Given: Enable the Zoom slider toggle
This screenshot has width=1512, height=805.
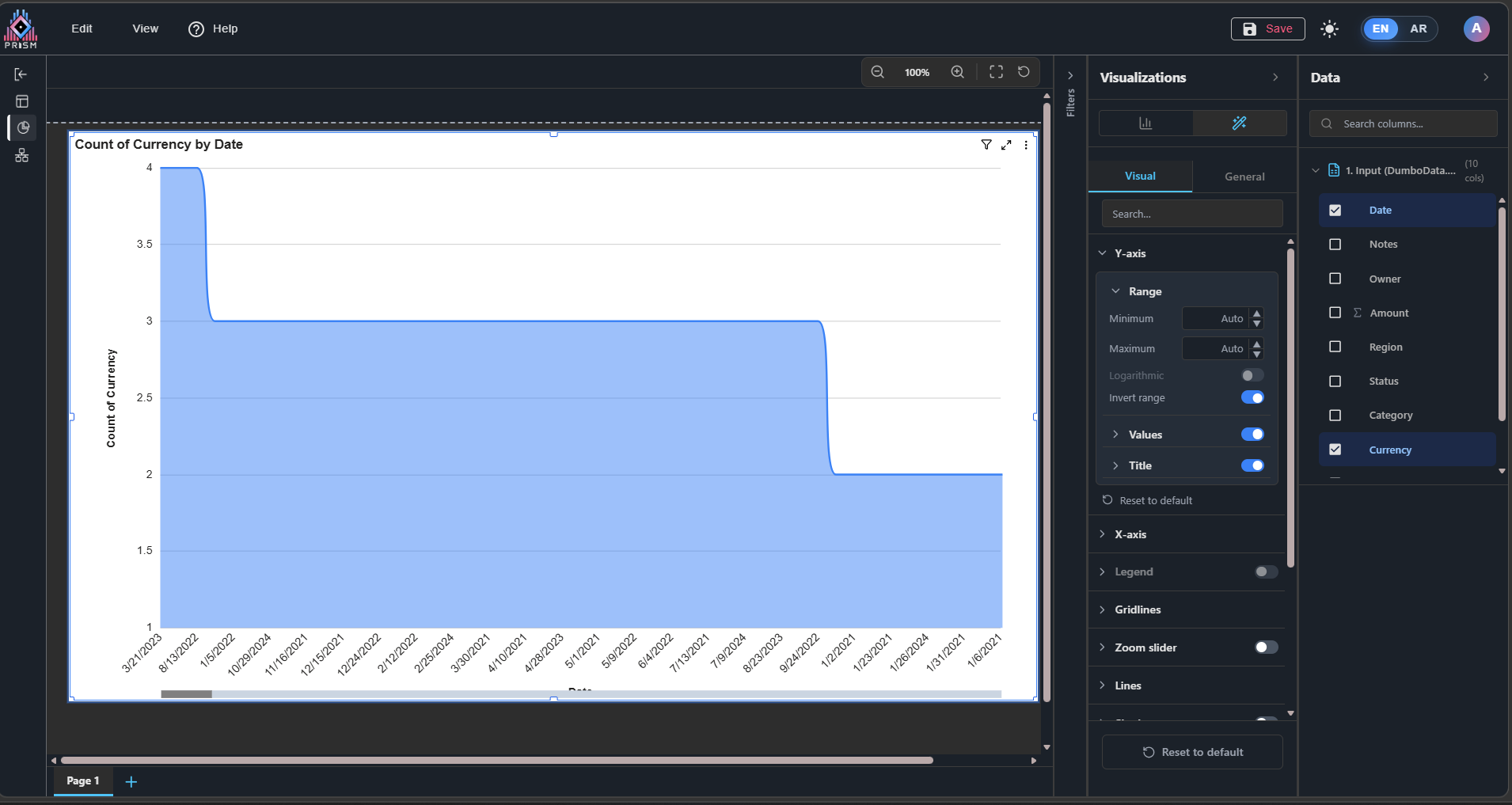Looking at the screenshot, I should 1266,647.
